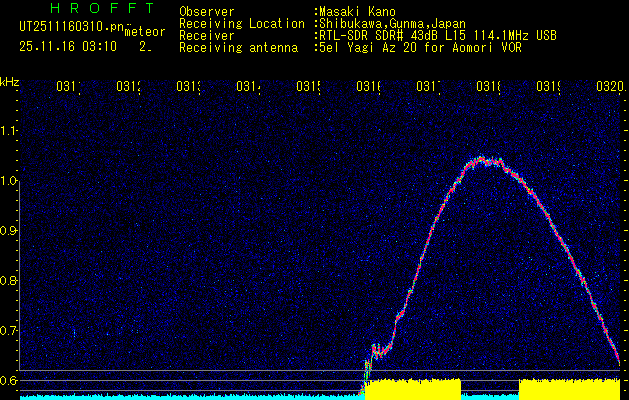Click the first time marker on axis
The width and height of the screenshot is (629, 400).
pyautogui.click(x=68, y=87)
